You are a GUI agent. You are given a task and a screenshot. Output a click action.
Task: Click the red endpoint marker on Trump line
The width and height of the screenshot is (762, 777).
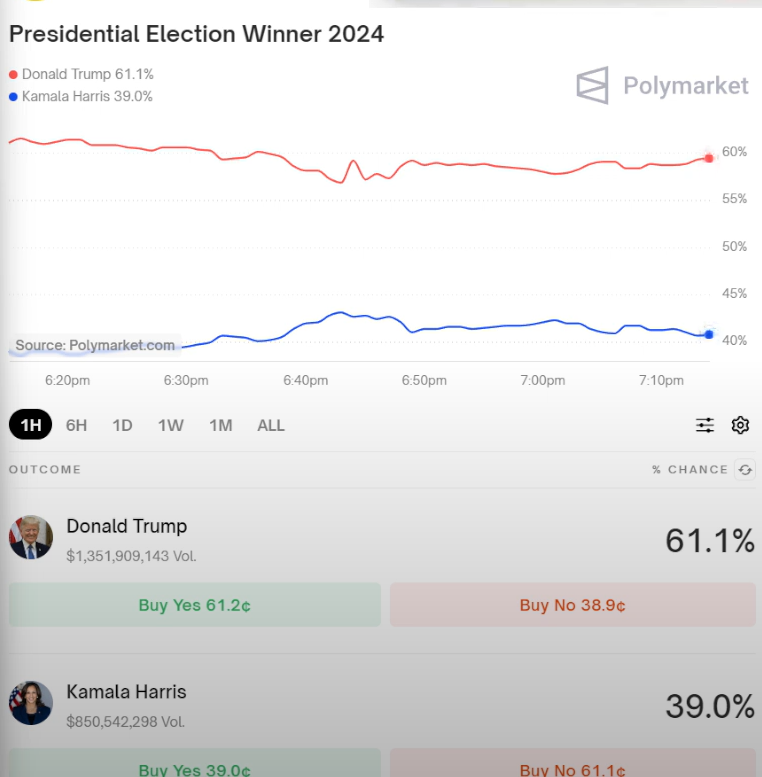709,158
